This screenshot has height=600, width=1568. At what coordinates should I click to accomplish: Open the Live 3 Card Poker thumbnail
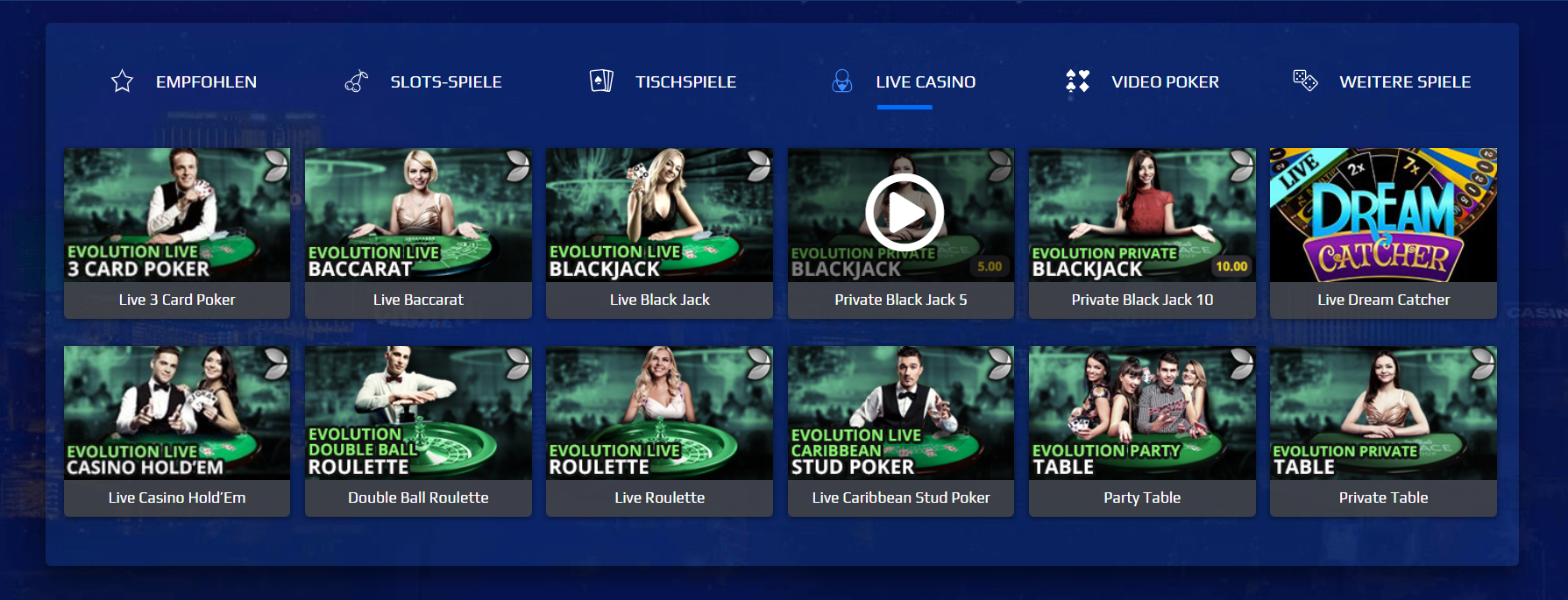tap(177, 215)
